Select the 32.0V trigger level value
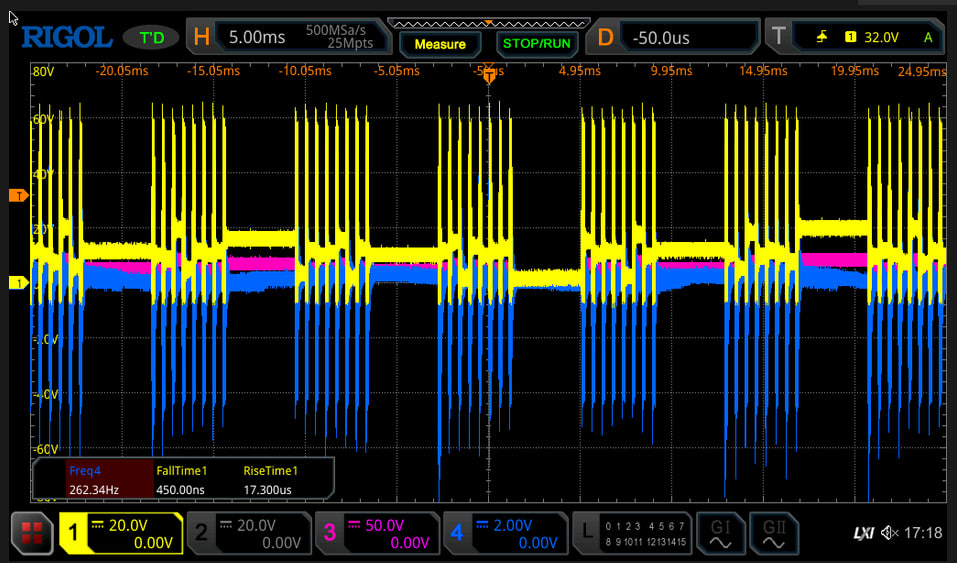The height and width of the screenshot is (563, 957). [x=881, y=37]
